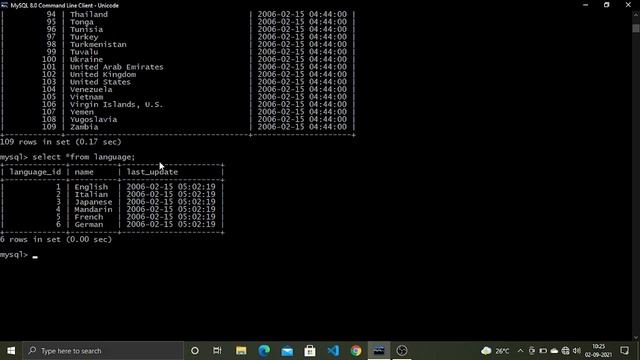Open the Windows Start menu
Image resolution: width=640 pixels, height=360 pixels.
tap(11, 351)
